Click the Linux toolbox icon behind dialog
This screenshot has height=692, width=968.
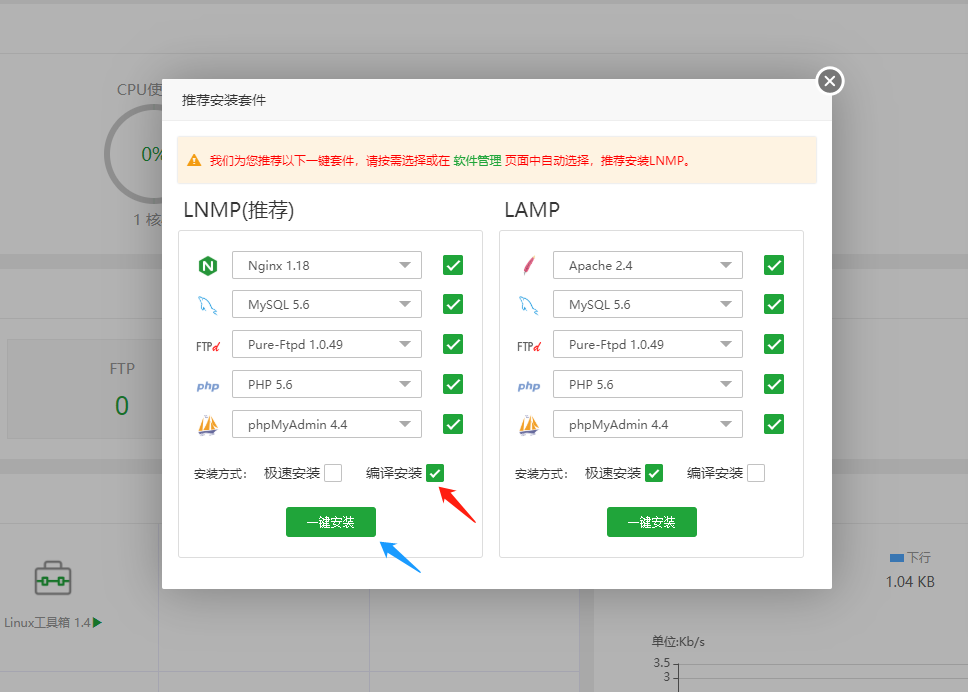tap(53, 578)
